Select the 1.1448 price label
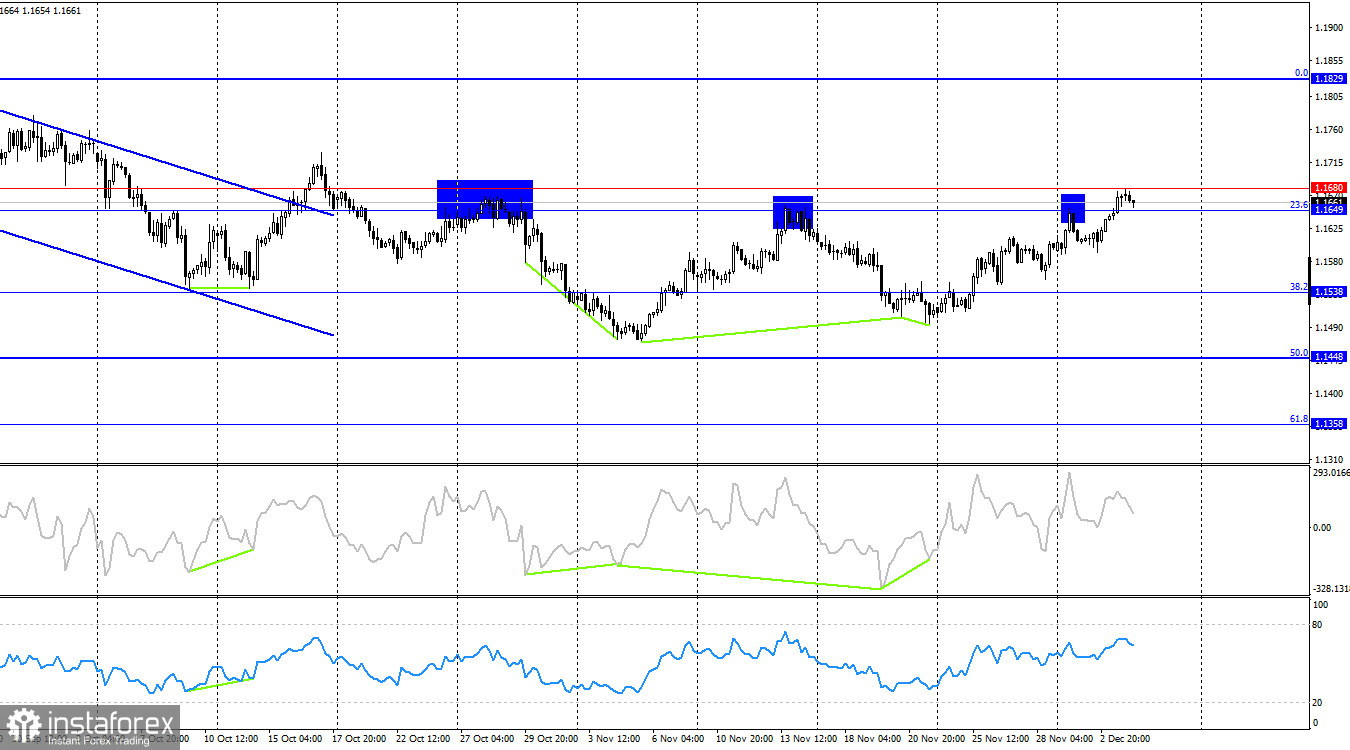 1330,355
